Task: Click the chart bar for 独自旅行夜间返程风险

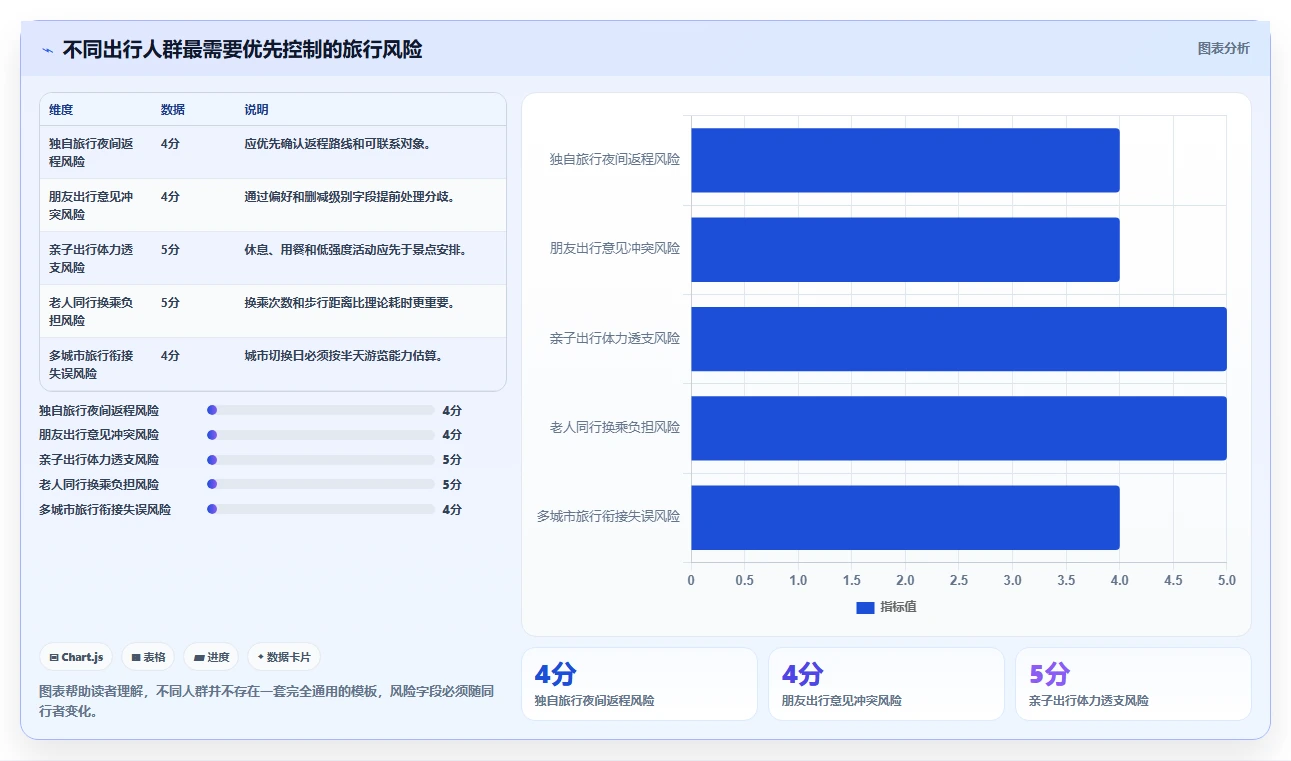Action: 905,160
